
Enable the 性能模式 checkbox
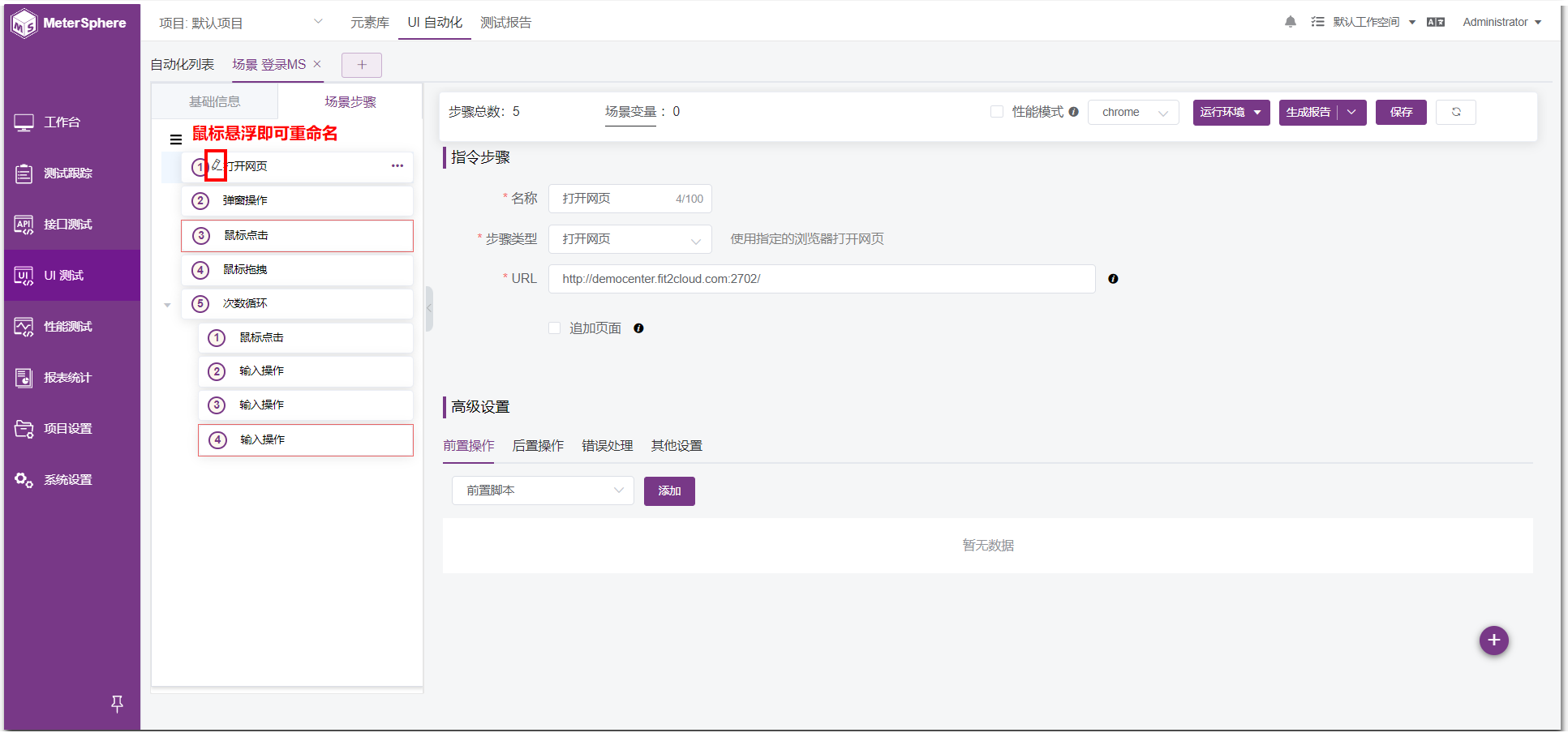coord(997,112)
